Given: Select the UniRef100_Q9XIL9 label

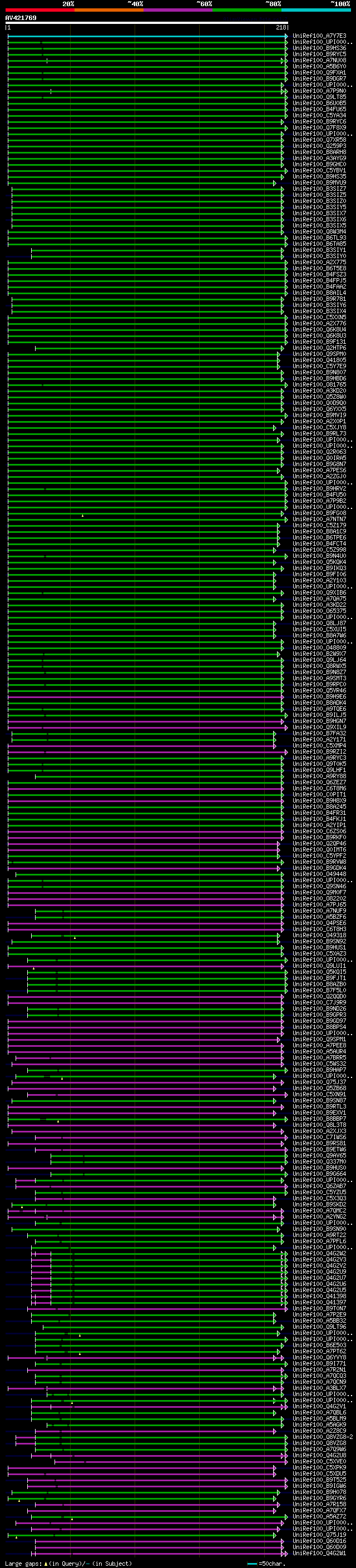Looking at the screenshot, I should click(x=319, y=727).
